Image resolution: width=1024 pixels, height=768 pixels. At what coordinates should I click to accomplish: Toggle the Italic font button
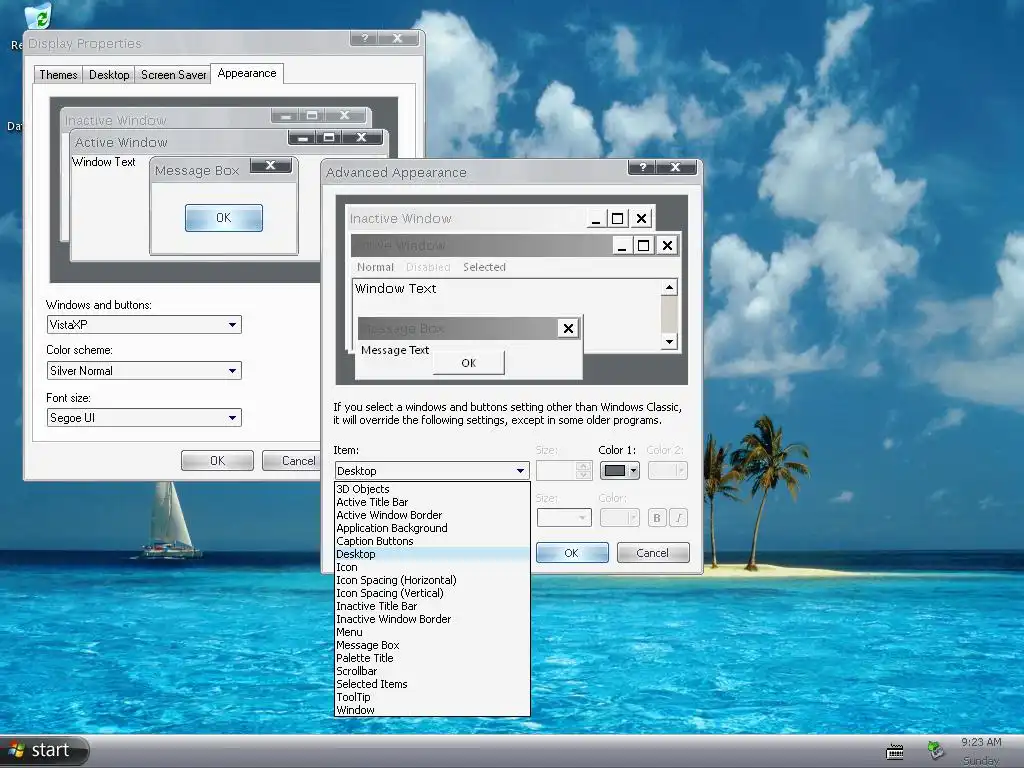click(x=679, y=518)
